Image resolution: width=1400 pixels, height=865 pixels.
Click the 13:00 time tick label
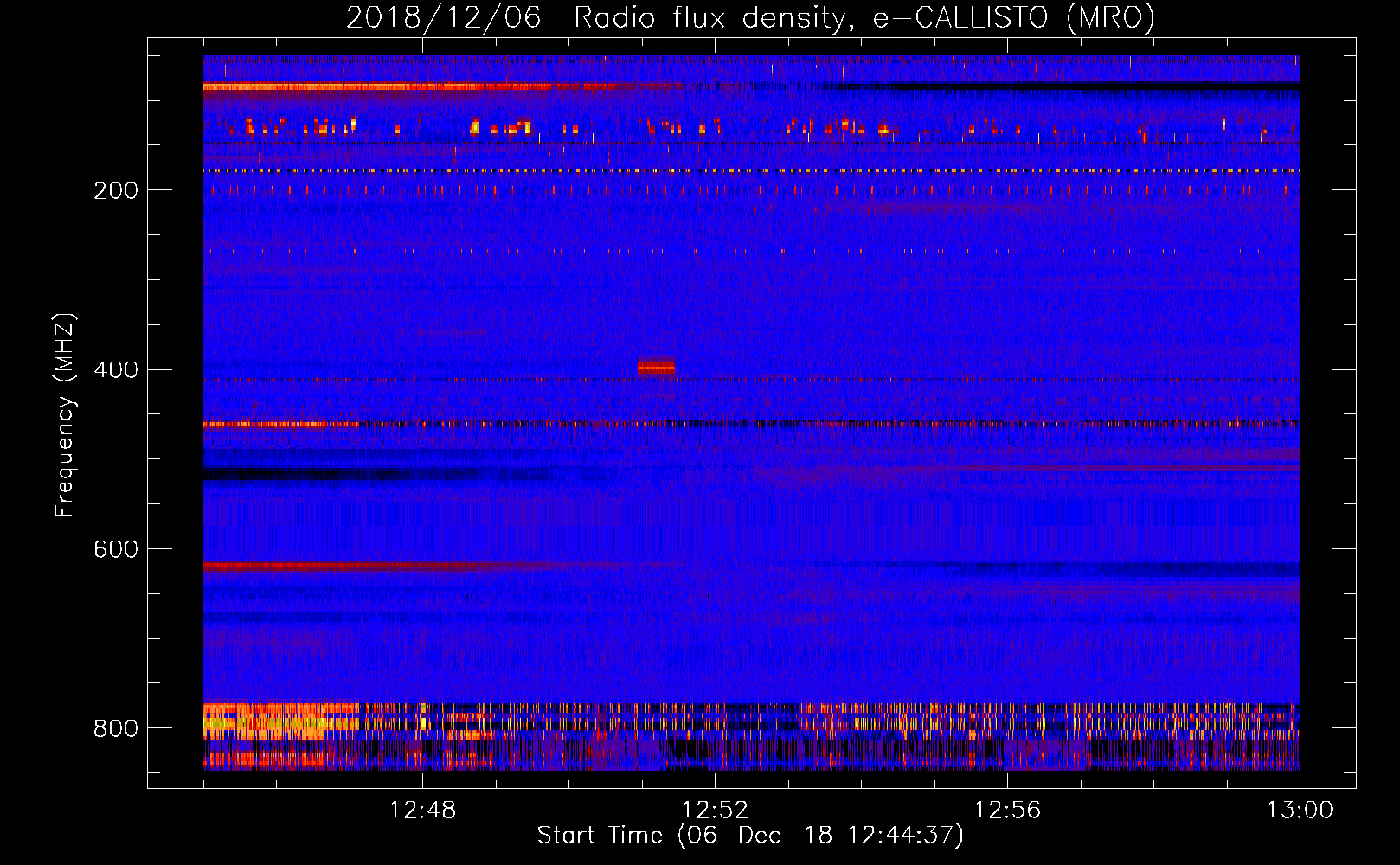tap(1300, 811)
